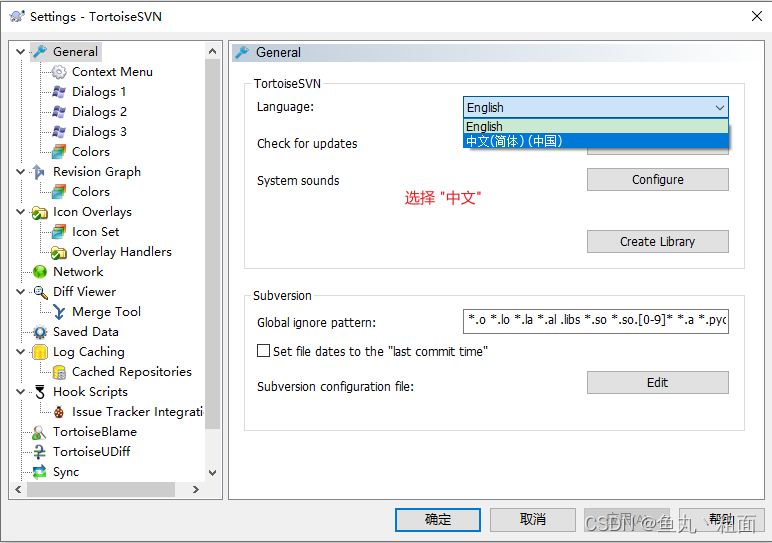The width and height of the screenshot is (772, 543).
Task: Cancel with the 取消 button
Action: click(533, 519)
